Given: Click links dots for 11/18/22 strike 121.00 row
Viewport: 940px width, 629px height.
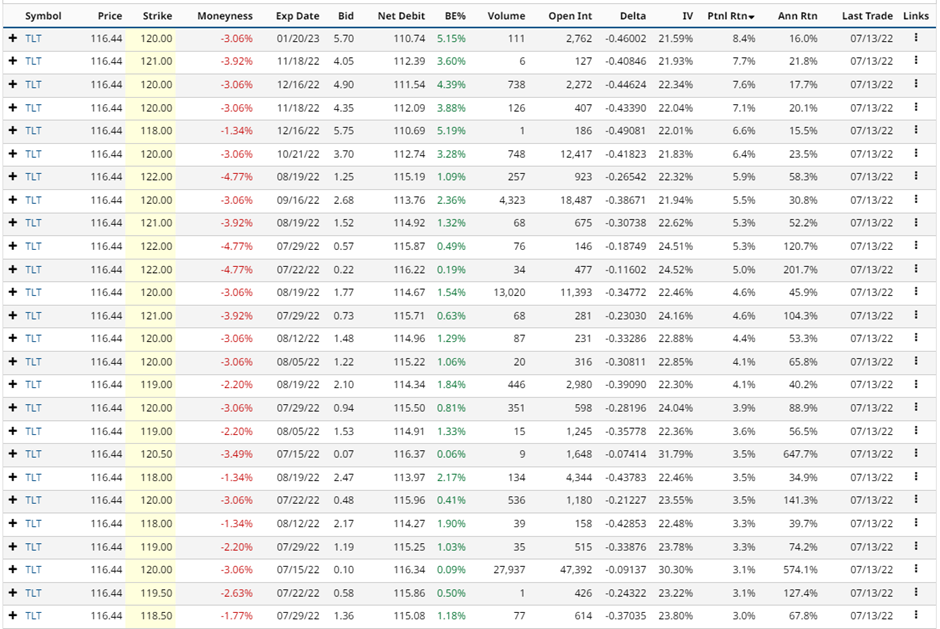Looking at the screenshot, I should pos(915,61).
